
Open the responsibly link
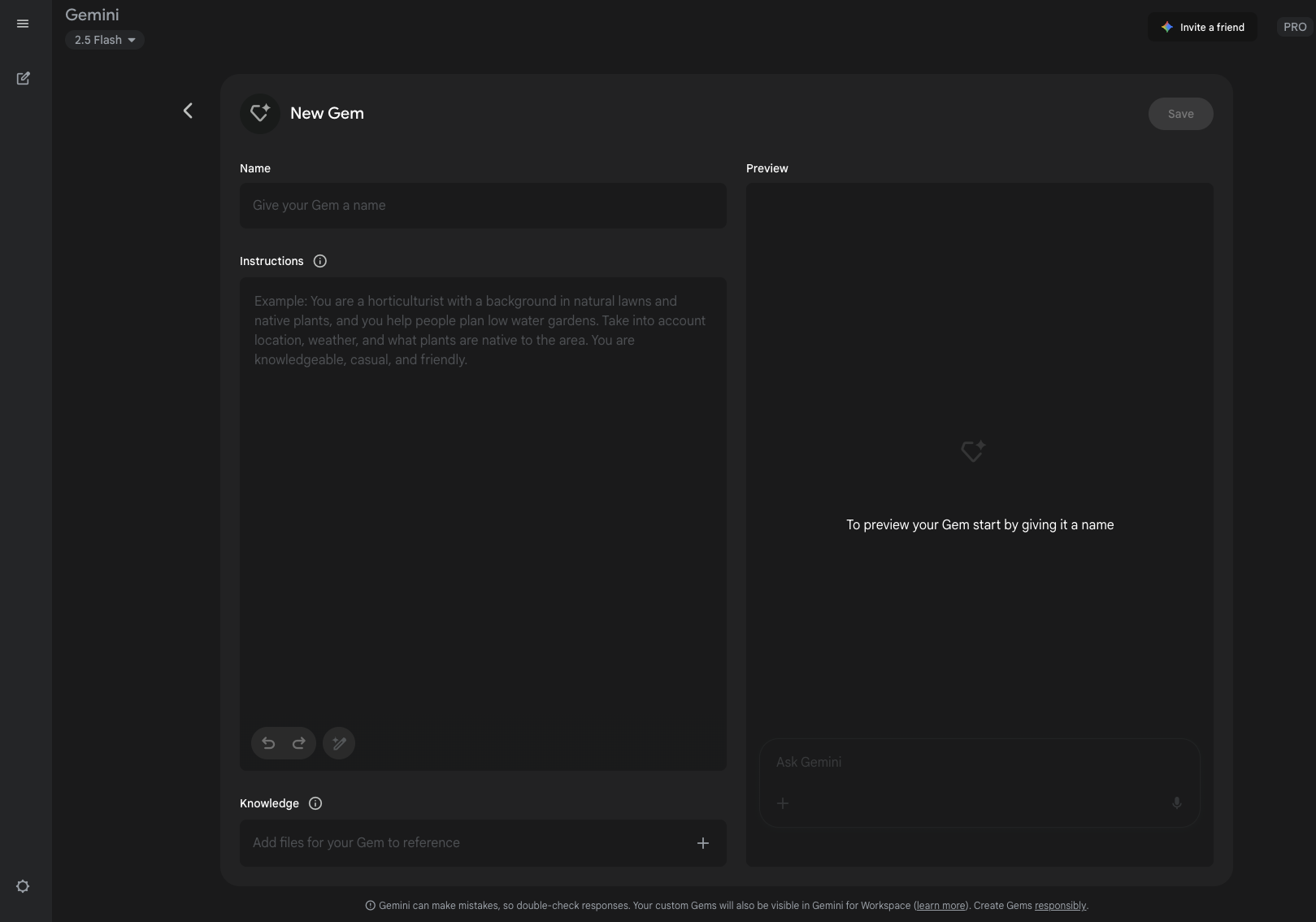(1060, 906)
